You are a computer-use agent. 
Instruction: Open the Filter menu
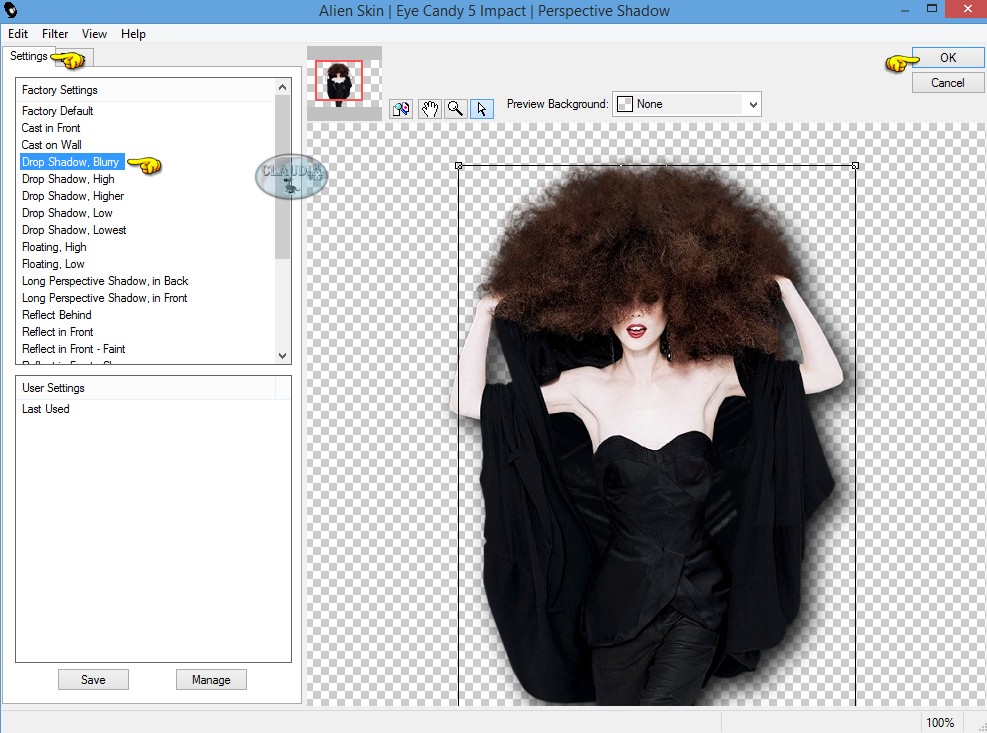coord(55,34)
